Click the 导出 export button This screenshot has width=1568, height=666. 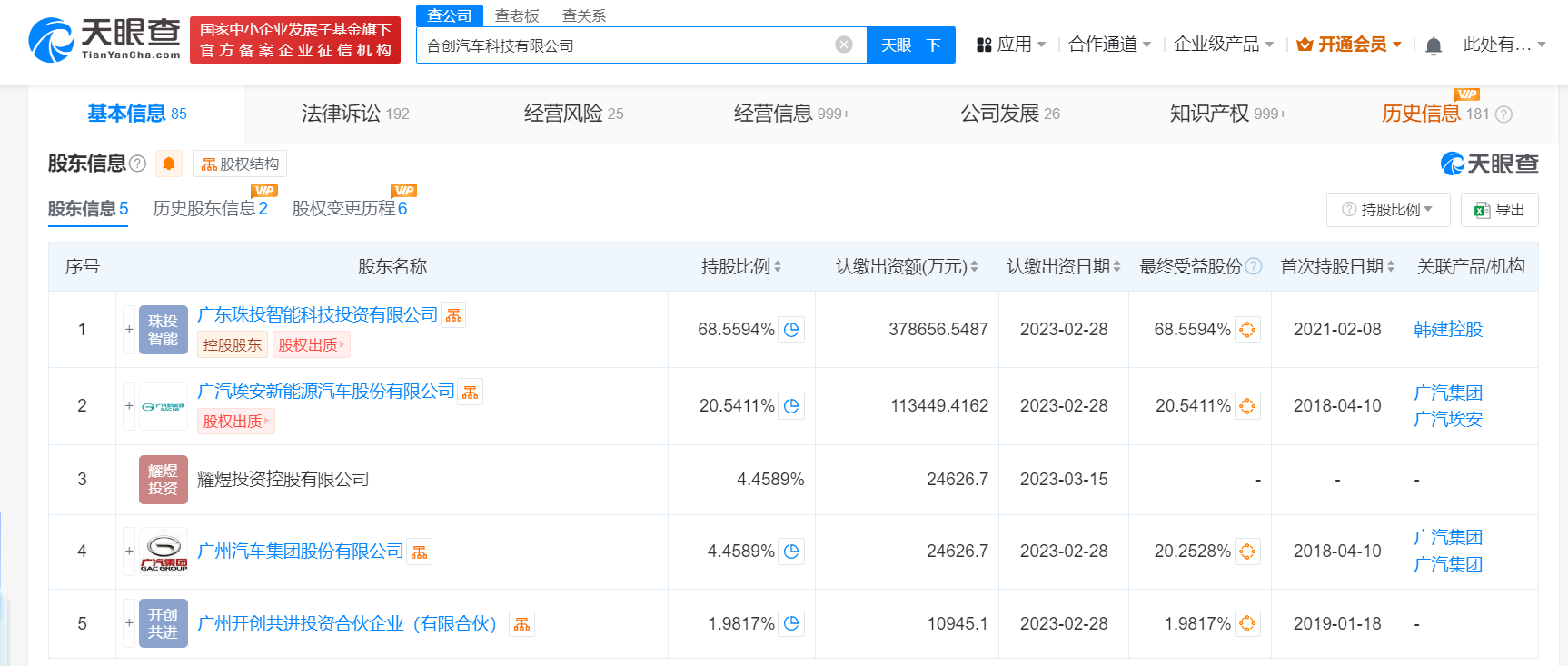pyautogui.click(x=1499, y=210)
